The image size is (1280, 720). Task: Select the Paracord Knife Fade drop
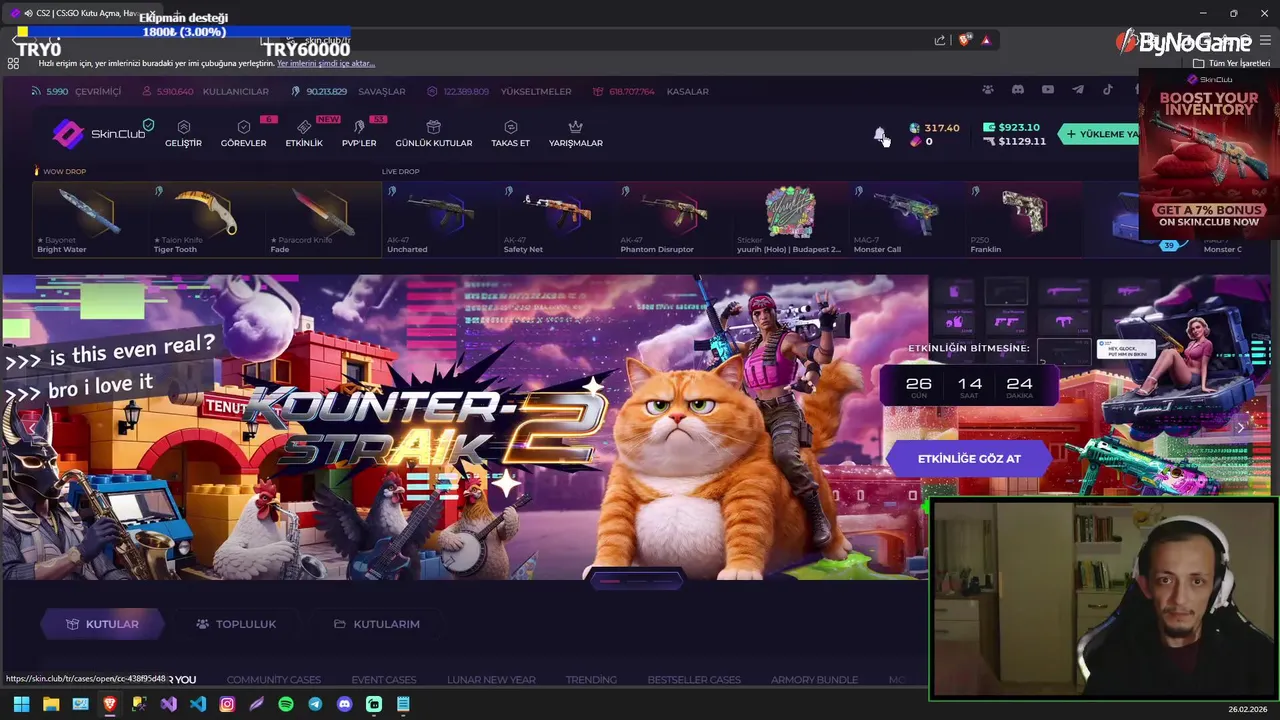[x=322, y=218]
